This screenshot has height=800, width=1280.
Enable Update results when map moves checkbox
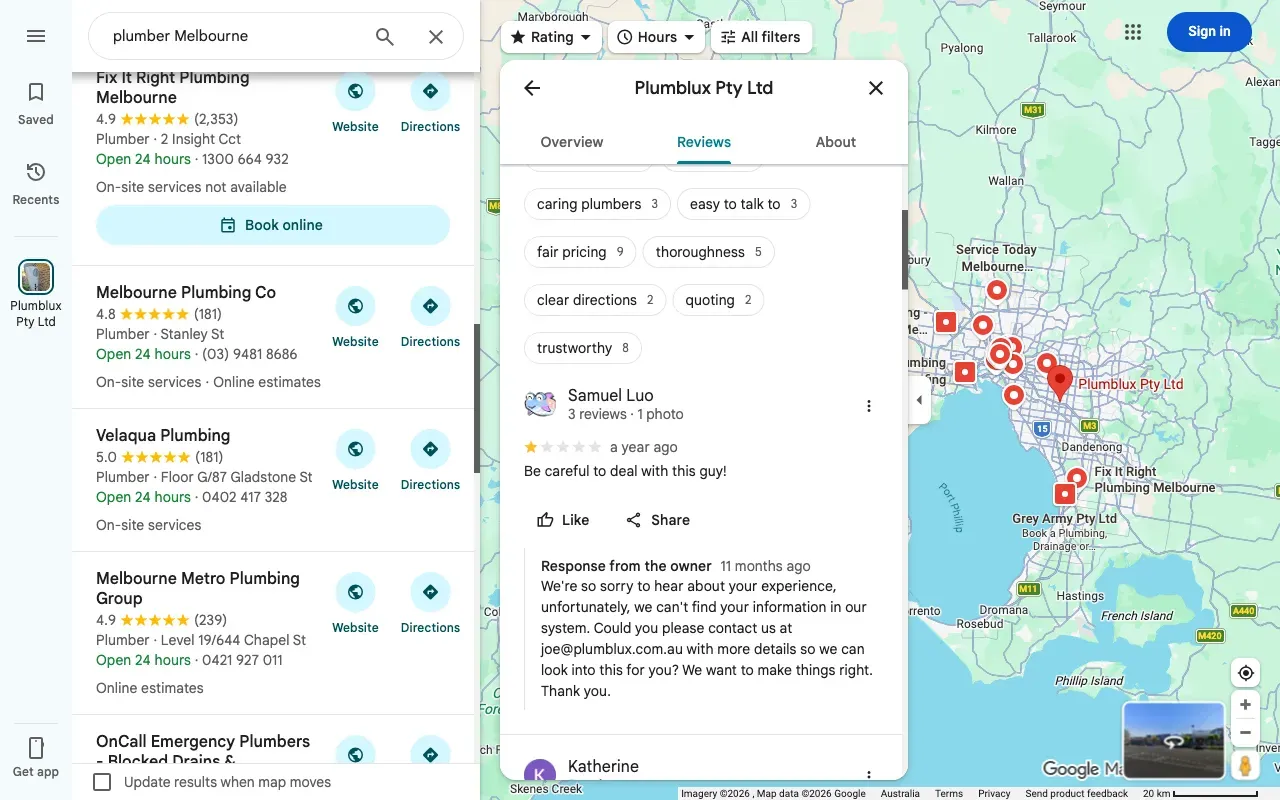(102, 782)
